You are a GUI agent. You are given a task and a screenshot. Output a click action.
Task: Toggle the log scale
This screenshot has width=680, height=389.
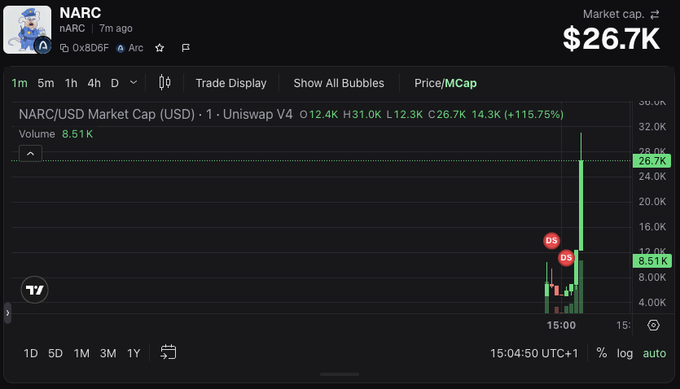pyautogui.click(x=625, y=353)
